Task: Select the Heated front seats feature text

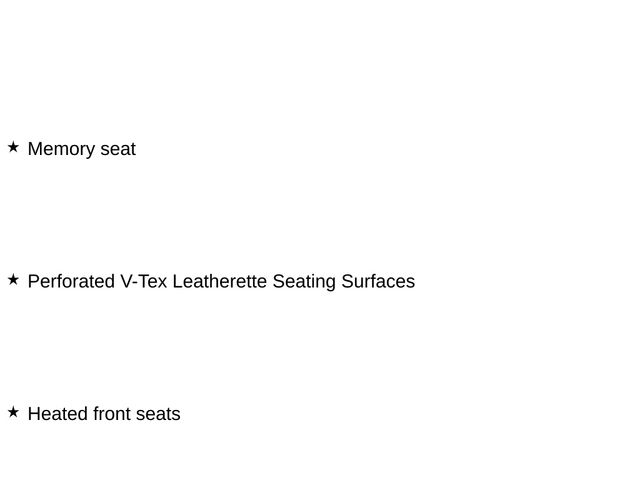Action: 104,414
